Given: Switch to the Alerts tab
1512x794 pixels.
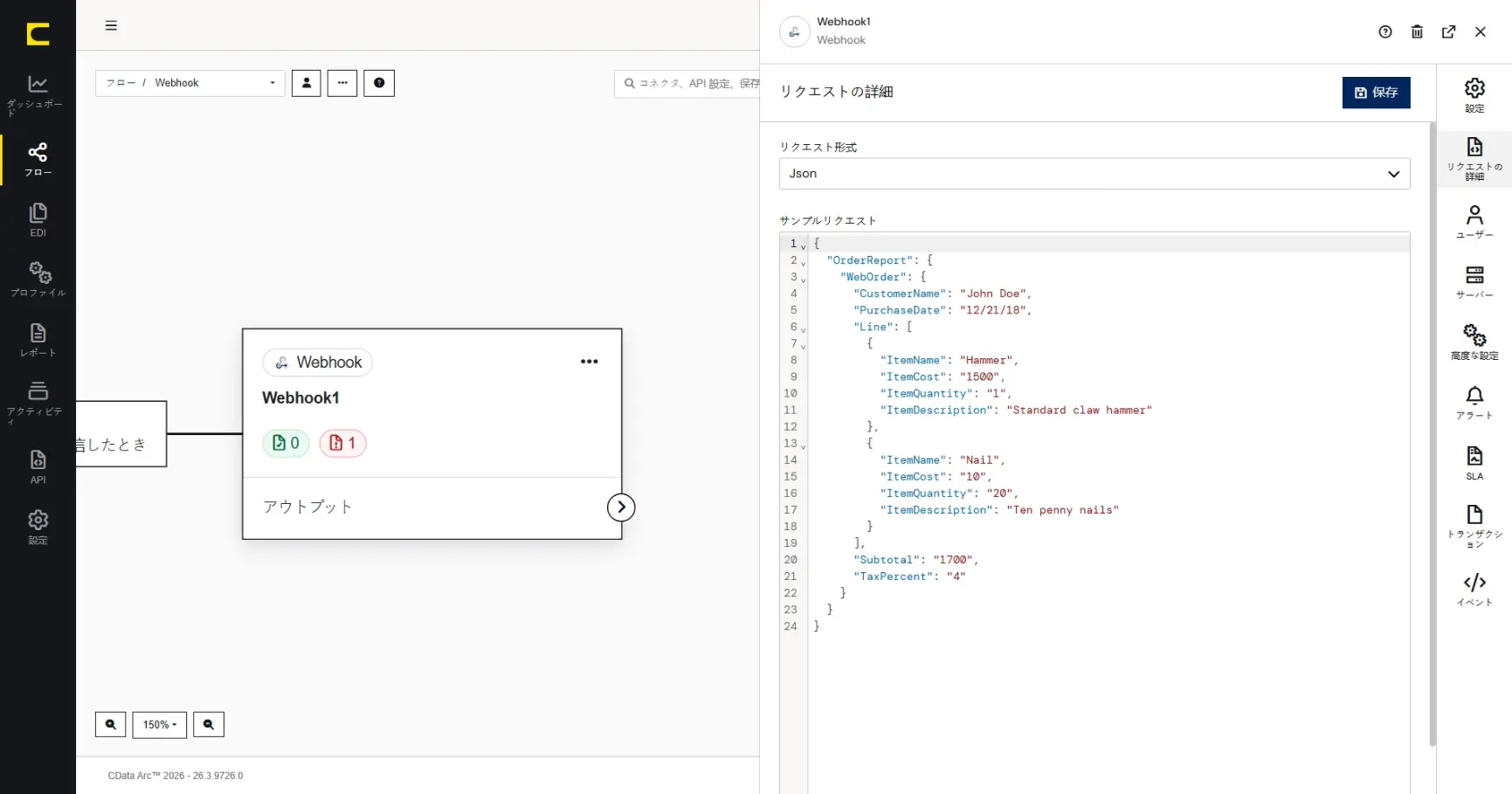Looking at the screenshot, I should [x=1474, y=403].
